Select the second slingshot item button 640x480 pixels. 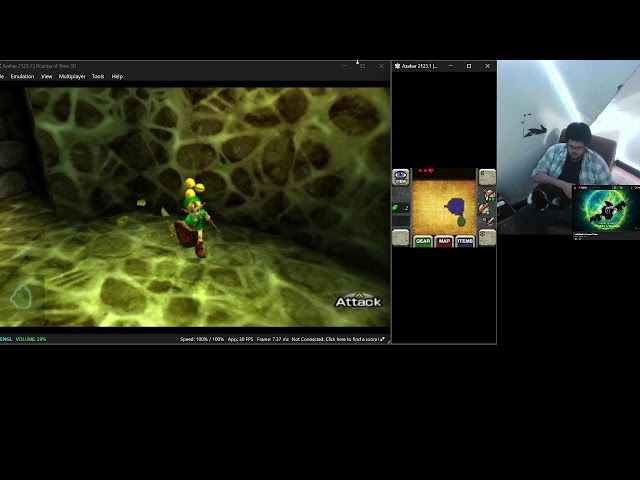[484, 209]
